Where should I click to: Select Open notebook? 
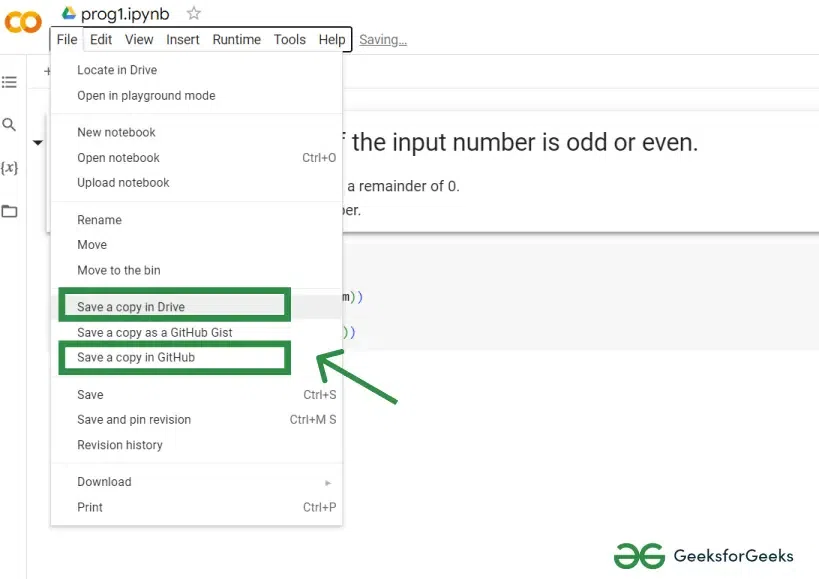196,158
